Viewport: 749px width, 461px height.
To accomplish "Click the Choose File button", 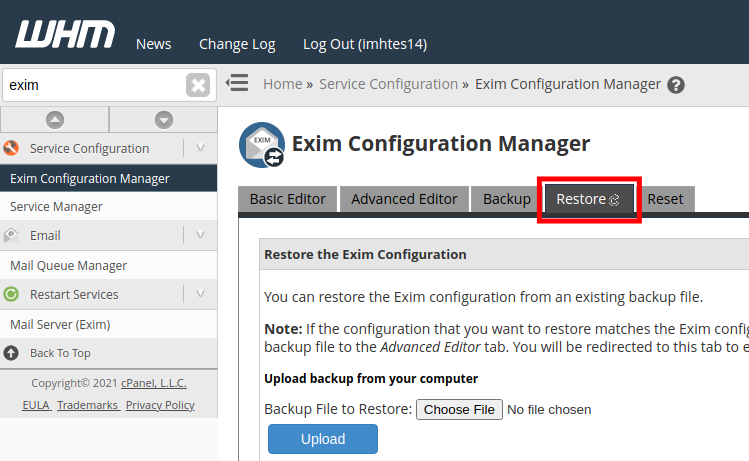I will coord(458,409).
